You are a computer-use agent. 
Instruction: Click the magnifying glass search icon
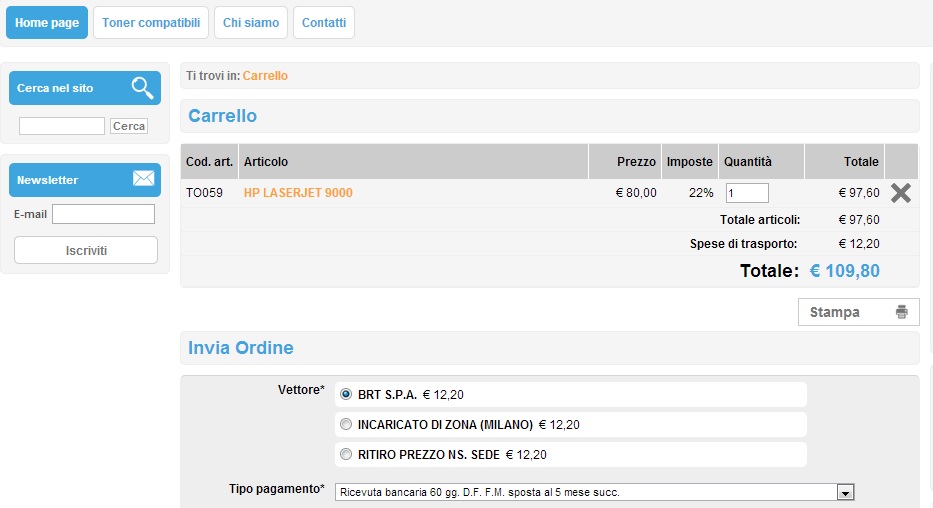[x=143, y=88]
